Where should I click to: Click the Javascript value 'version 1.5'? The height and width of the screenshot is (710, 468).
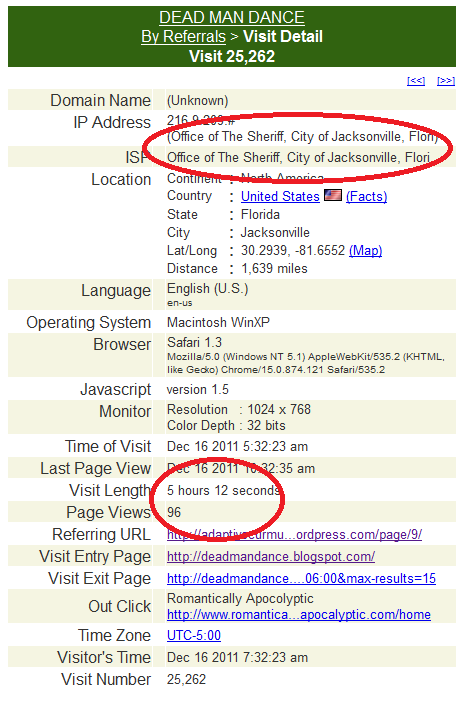point(198,390)
